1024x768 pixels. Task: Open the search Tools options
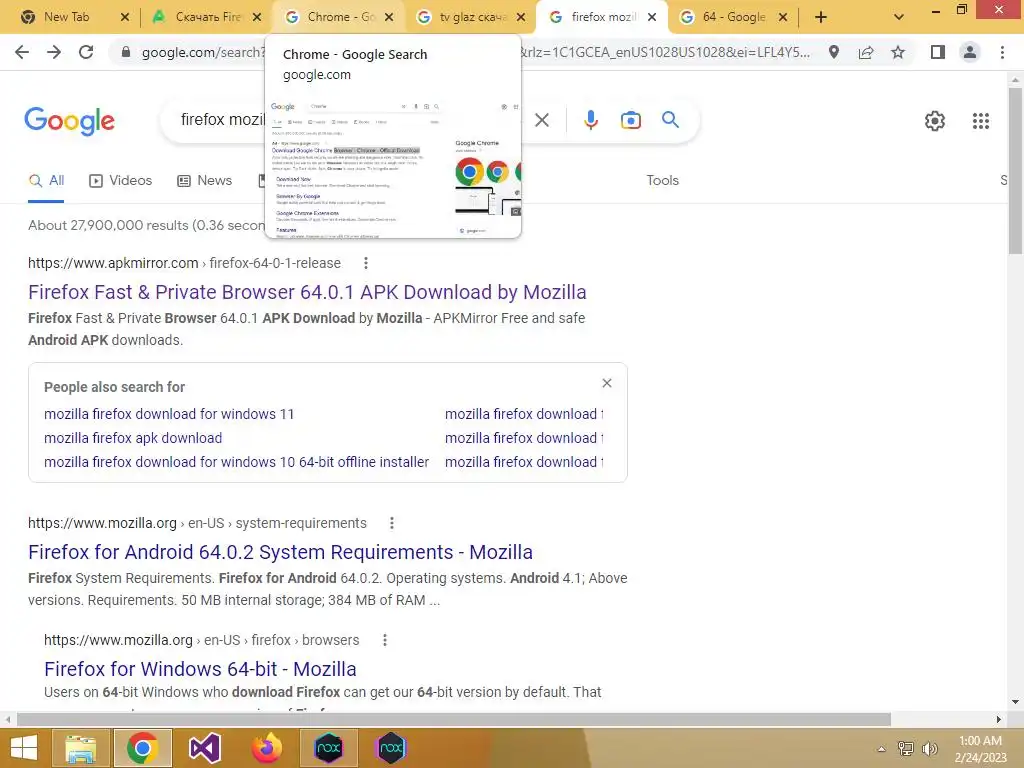point(662,181)
